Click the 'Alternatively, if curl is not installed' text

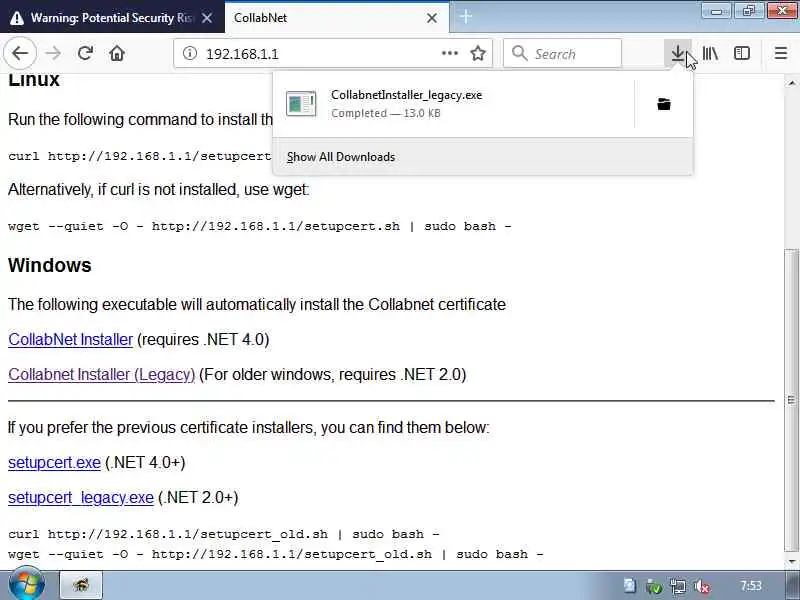pyautogui.click(x=159, y=190)
